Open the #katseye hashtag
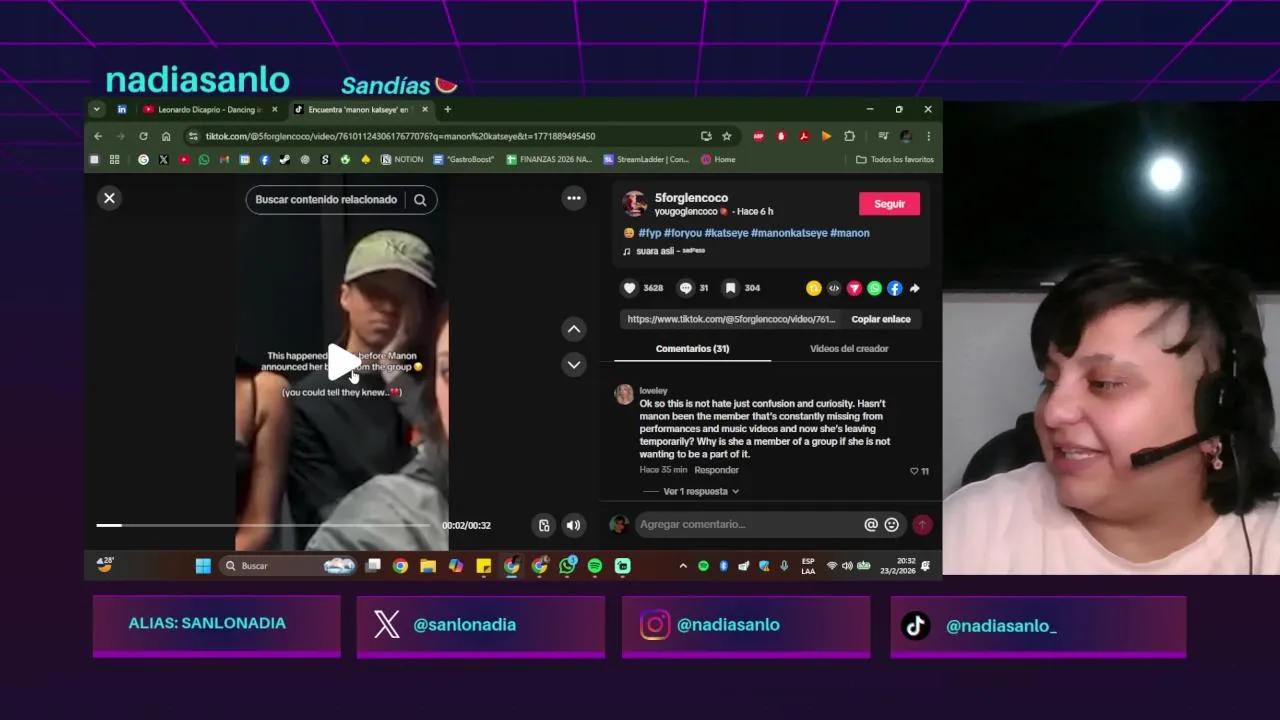1280x720 pixels. click(726, 233)
